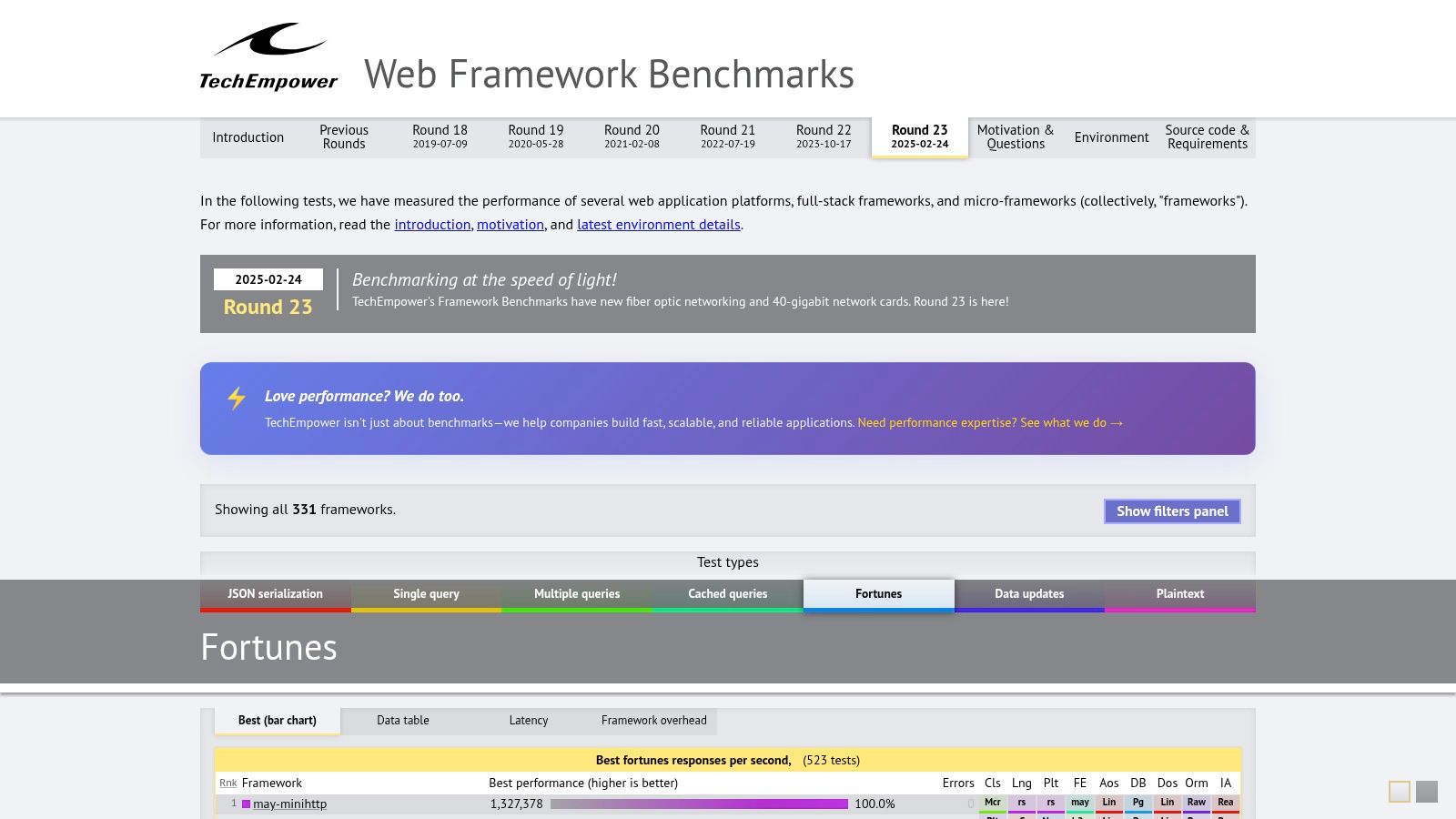Follow the motivation link
This screenshot has height=819, width=1456.
click(x=511, y=225)
